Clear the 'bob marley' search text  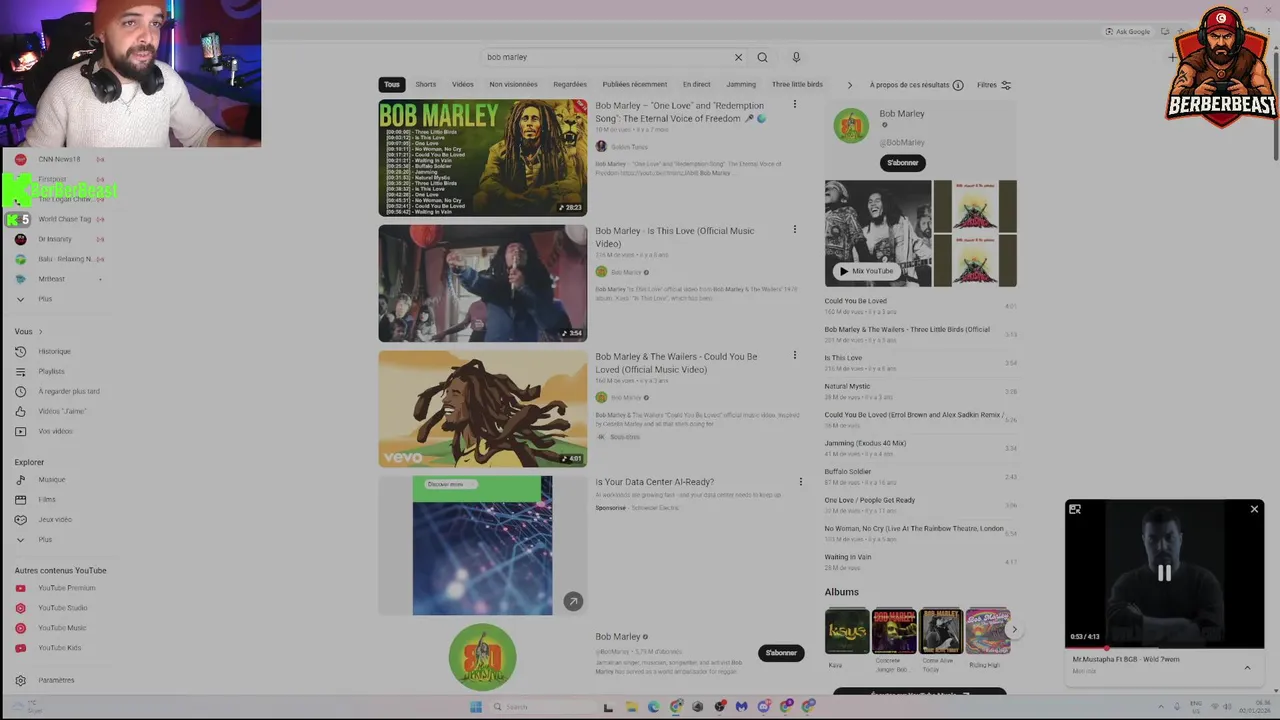pos(738,57)
